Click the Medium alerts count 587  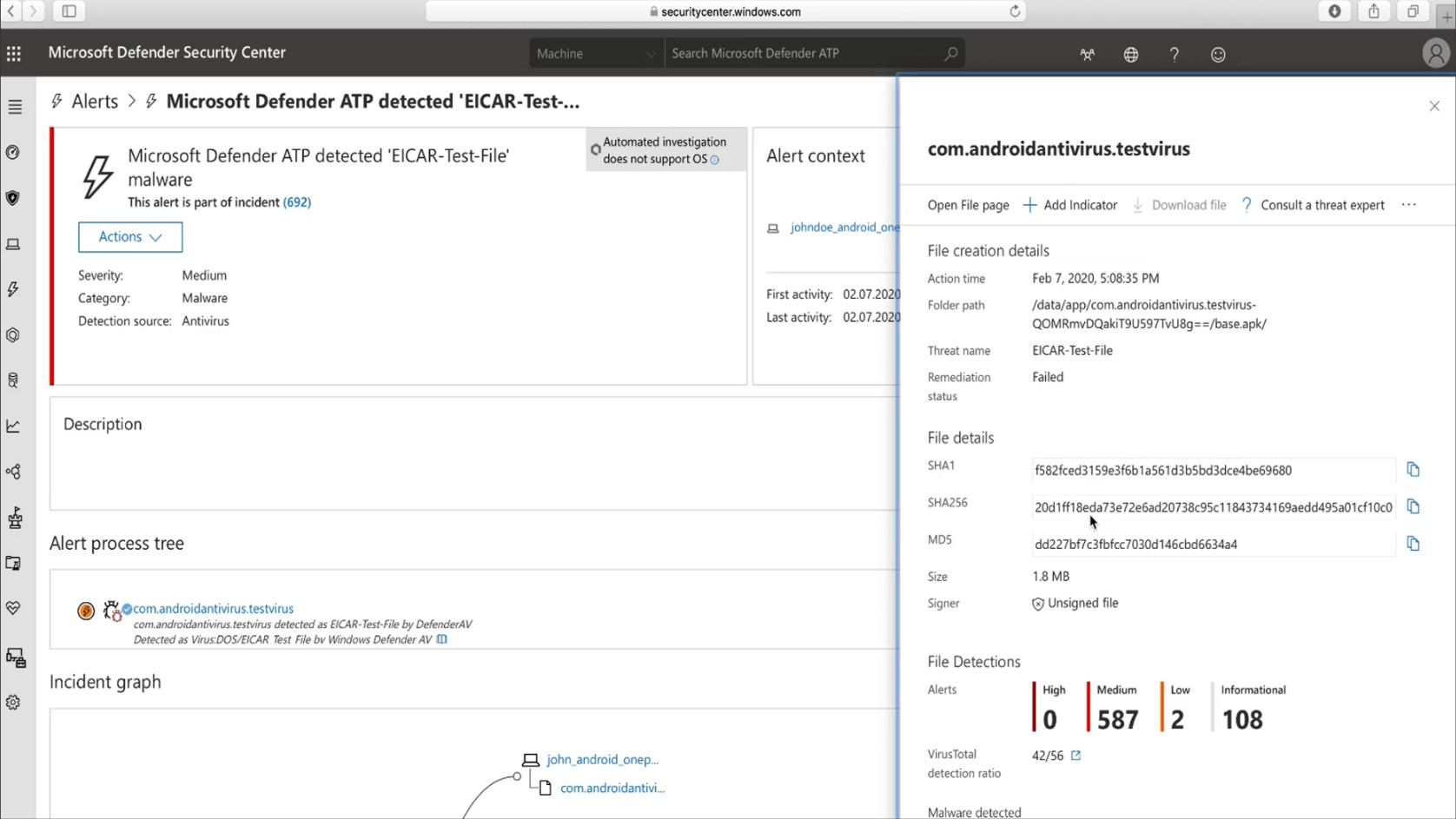click(1117, 720)
